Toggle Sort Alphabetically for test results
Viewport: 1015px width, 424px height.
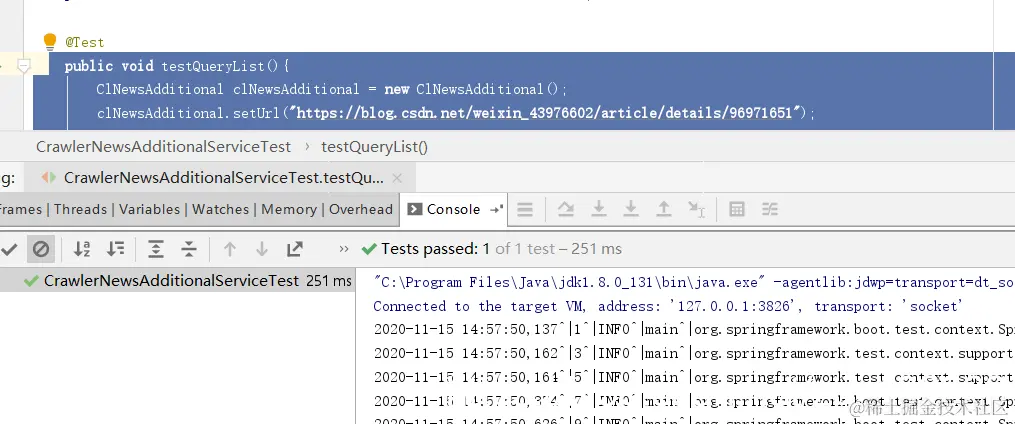82,249
